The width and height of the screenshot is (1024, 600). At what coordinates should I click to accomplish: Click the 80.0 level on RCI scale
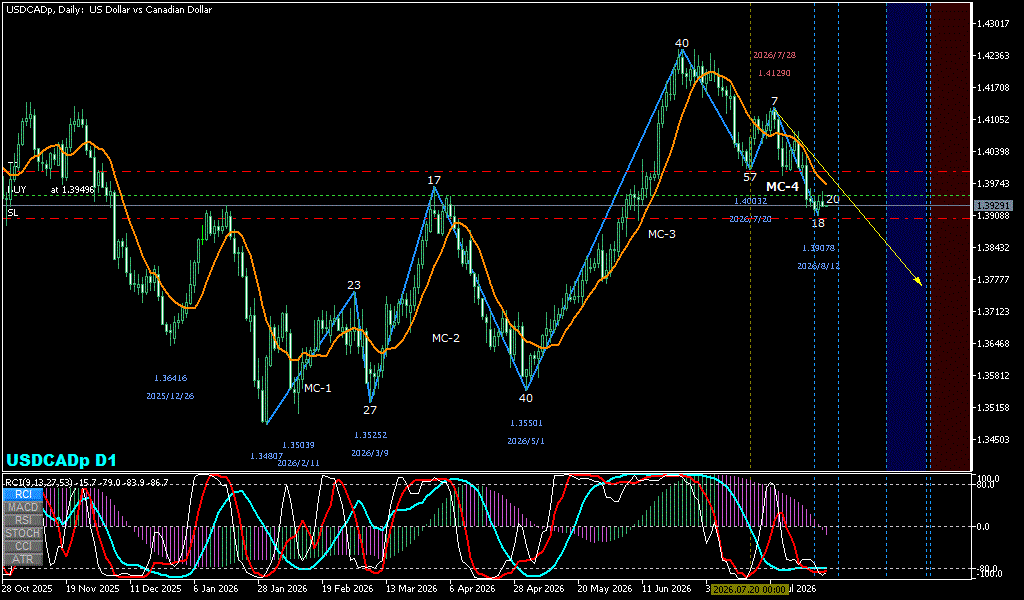click(x=985, y=484)
